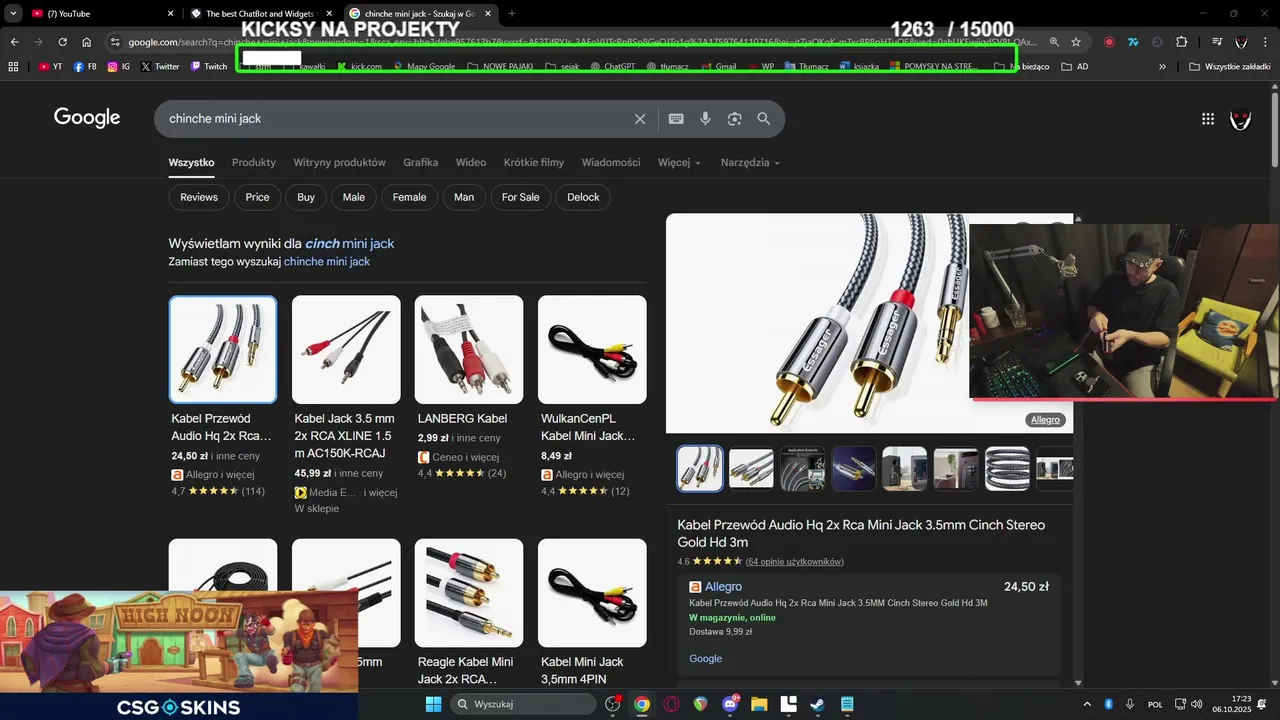Open Opera GX from the taskbar
This screenshot has height=720, width=1280.
[671, 704]
